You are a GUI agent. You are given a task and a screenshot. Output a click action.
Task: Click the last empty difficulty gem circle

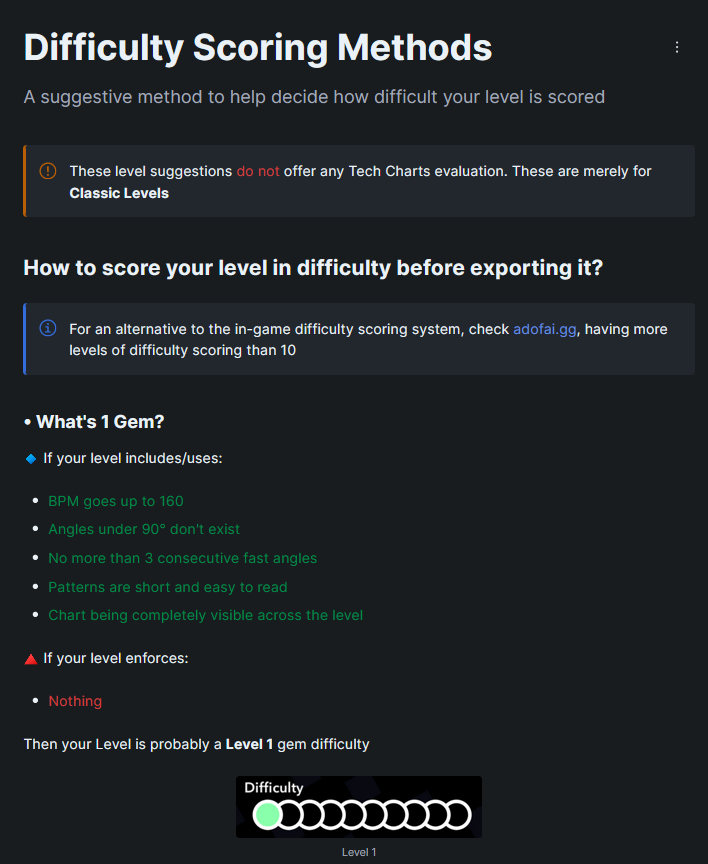[x=457, y=815]
